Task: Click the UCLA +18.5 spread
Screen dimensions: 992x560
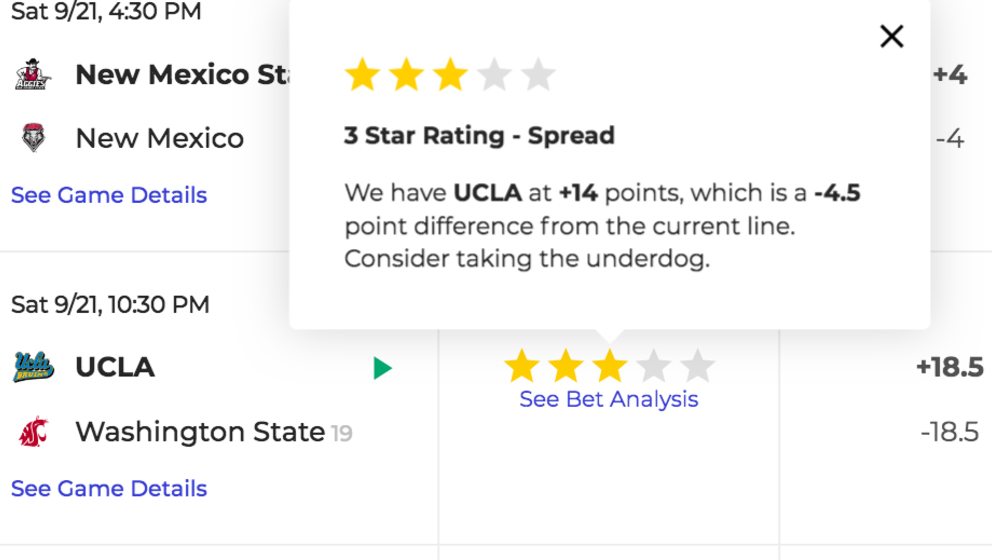Action: point(950,367)
